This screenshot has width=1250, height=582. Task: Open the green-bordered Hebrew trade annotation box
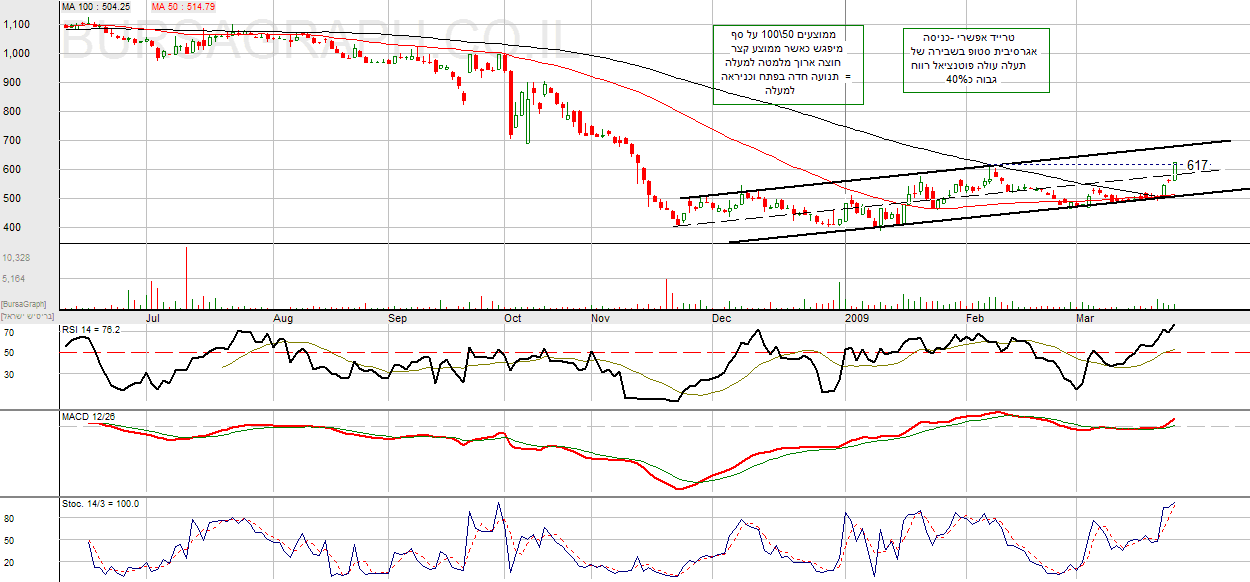(x=976, y=60)
